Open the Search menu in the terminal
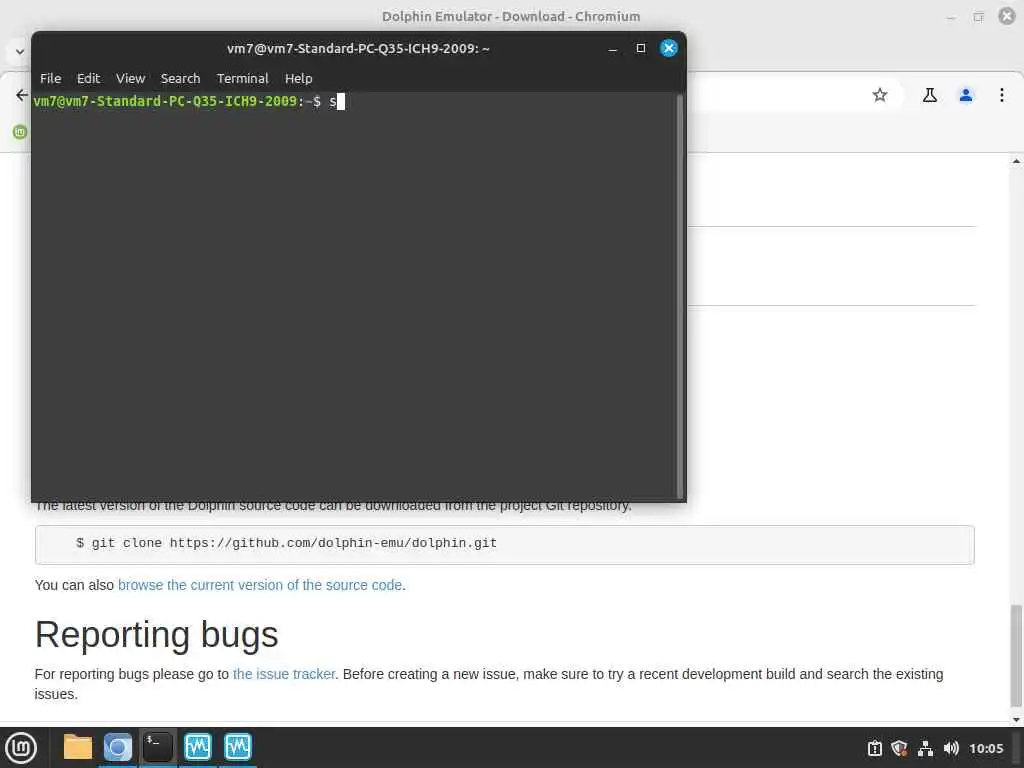1024x768 pixels. [180, 78]
